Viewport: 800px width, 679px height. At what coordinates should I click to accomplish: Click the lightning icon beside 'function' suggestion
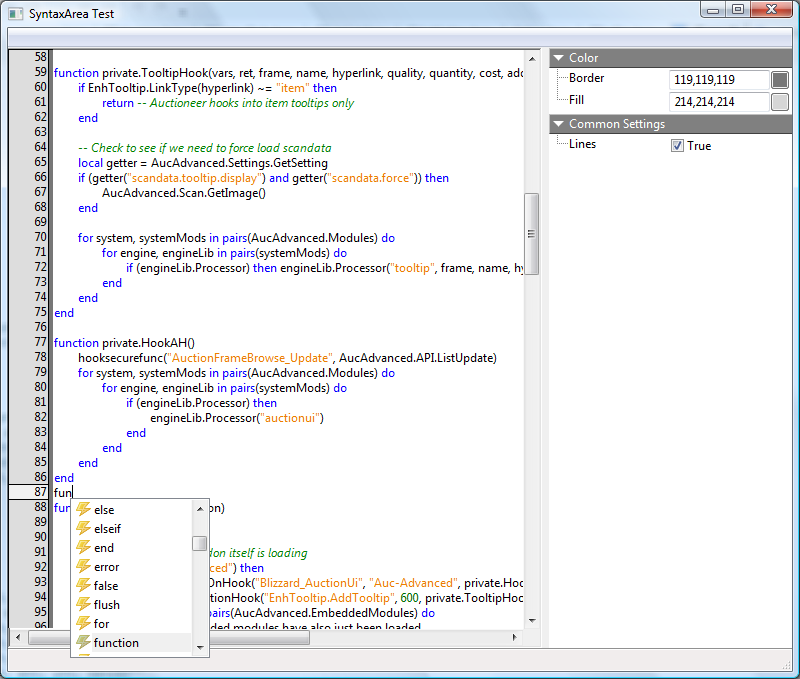[x=83, y=642]
